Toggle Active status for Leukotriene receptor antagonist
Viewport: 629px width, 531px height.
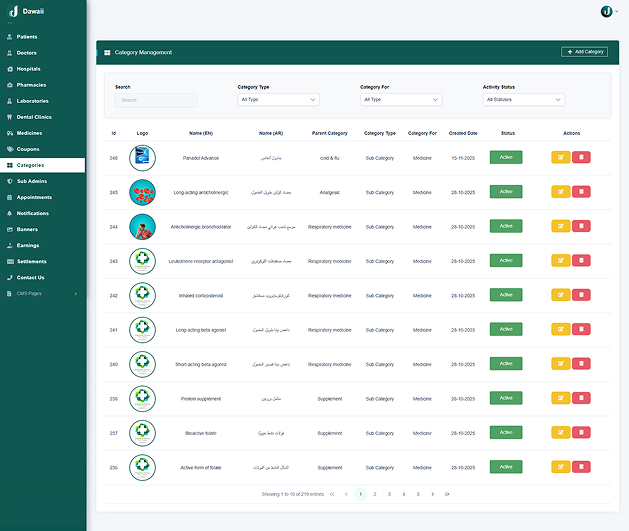coord(505,261)
